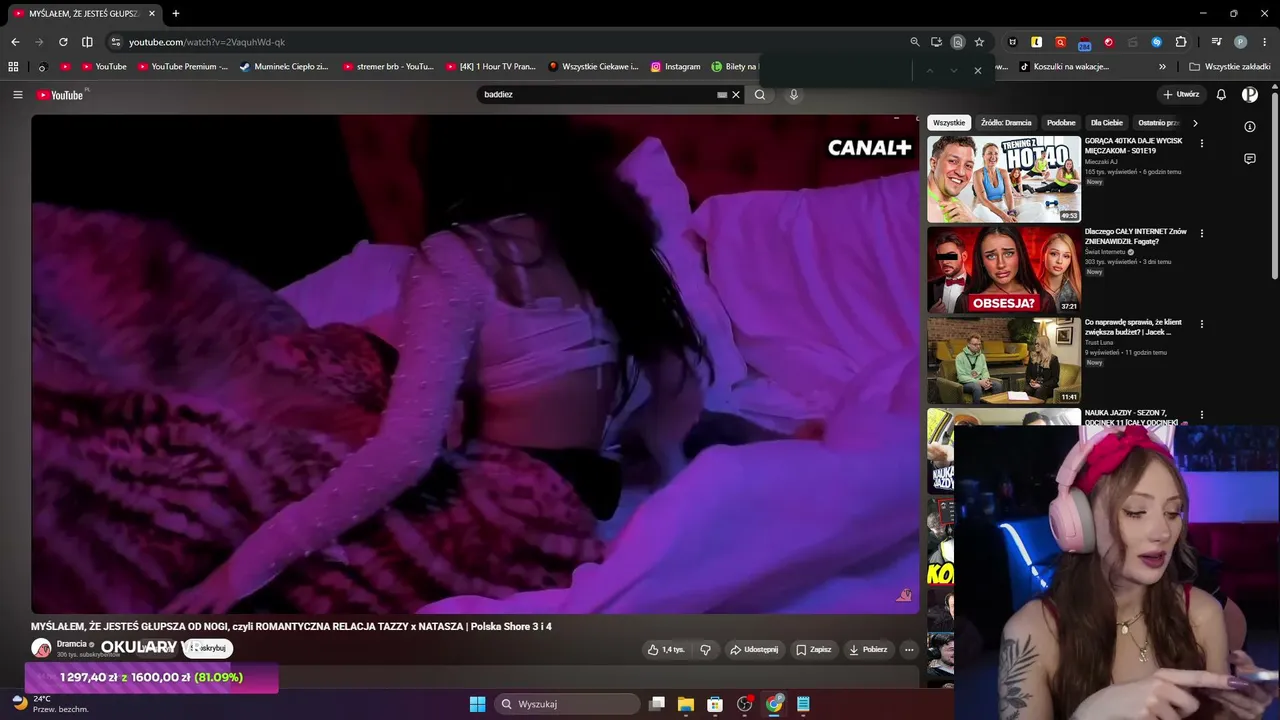1280x720 pixels.
Task: Close the MYŚLAŁEM, ŻE JESTEŚ GŁUPSZA tab
Action: (152, 14)
